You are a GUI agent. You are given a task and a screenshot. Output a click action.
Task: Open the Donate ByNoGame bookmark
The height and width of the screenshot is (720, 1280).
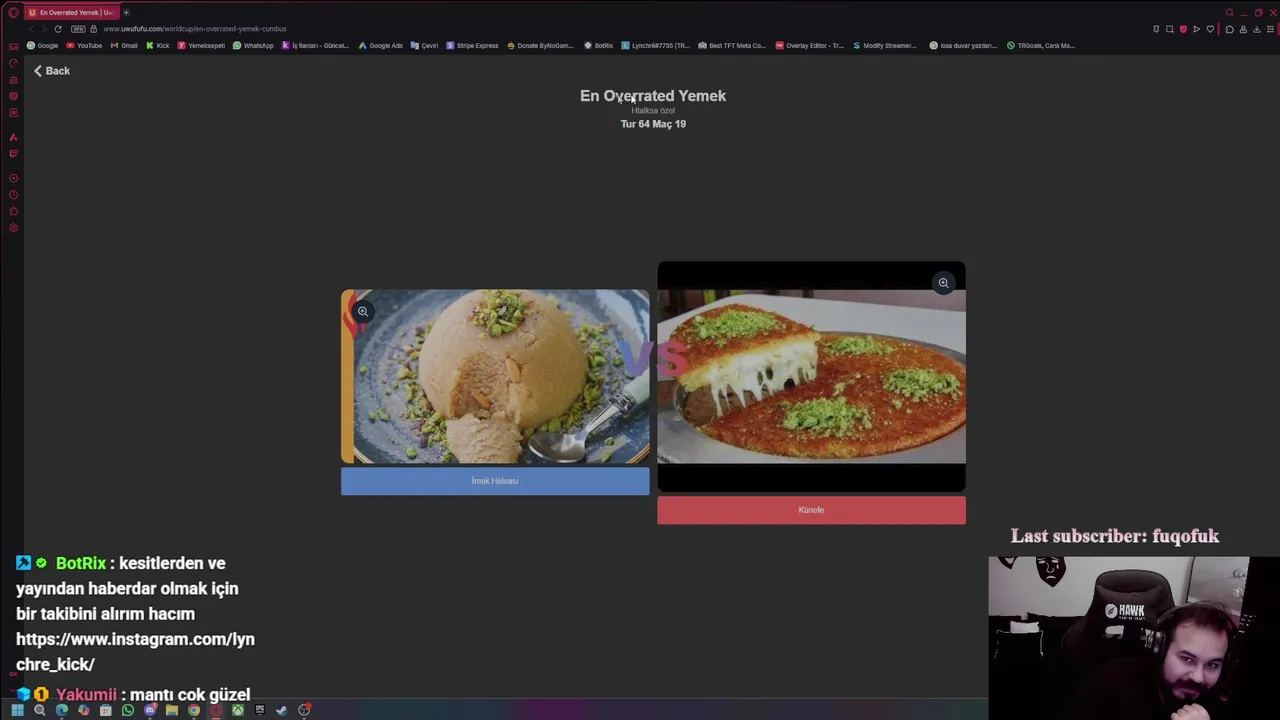click(541, 45)
